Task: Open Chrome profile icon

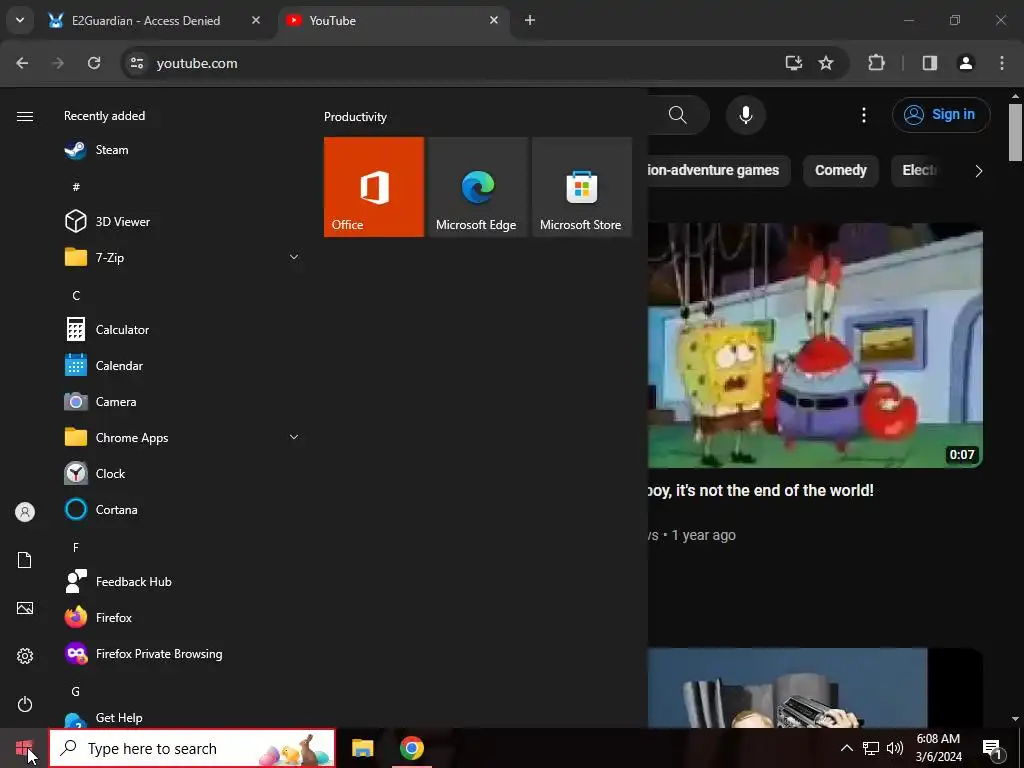Action: (x=966, y=63)
